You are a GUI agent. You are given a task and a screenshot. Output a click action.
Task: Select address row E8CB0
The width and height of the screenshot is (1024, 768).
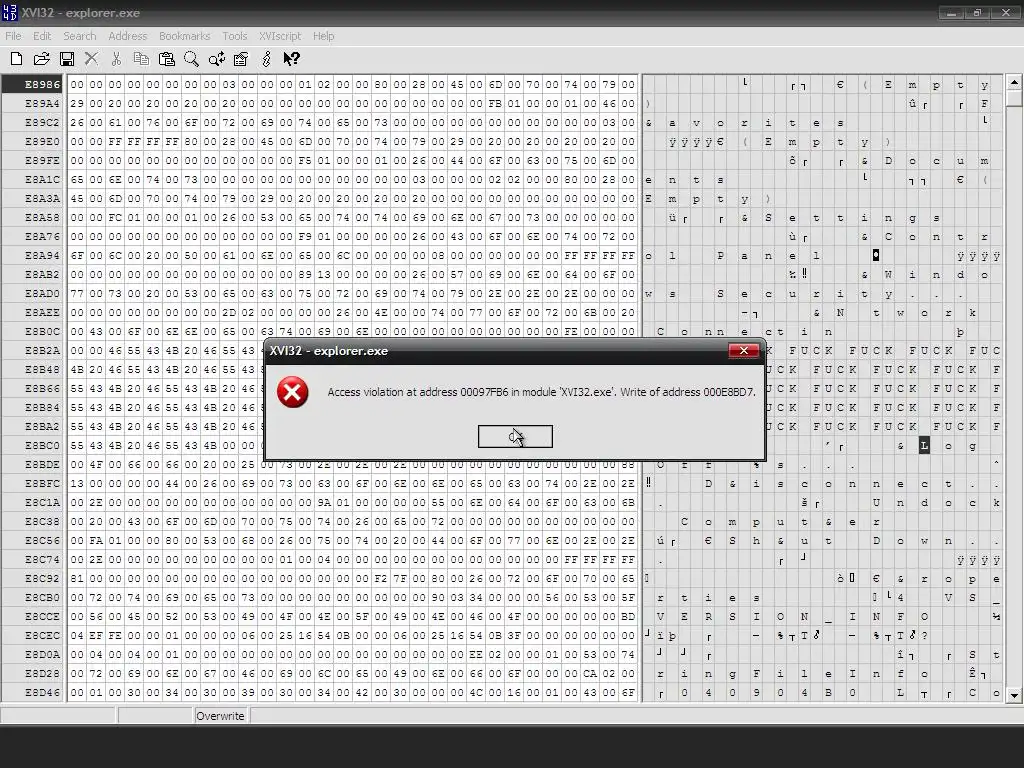(x=34, y=597)
